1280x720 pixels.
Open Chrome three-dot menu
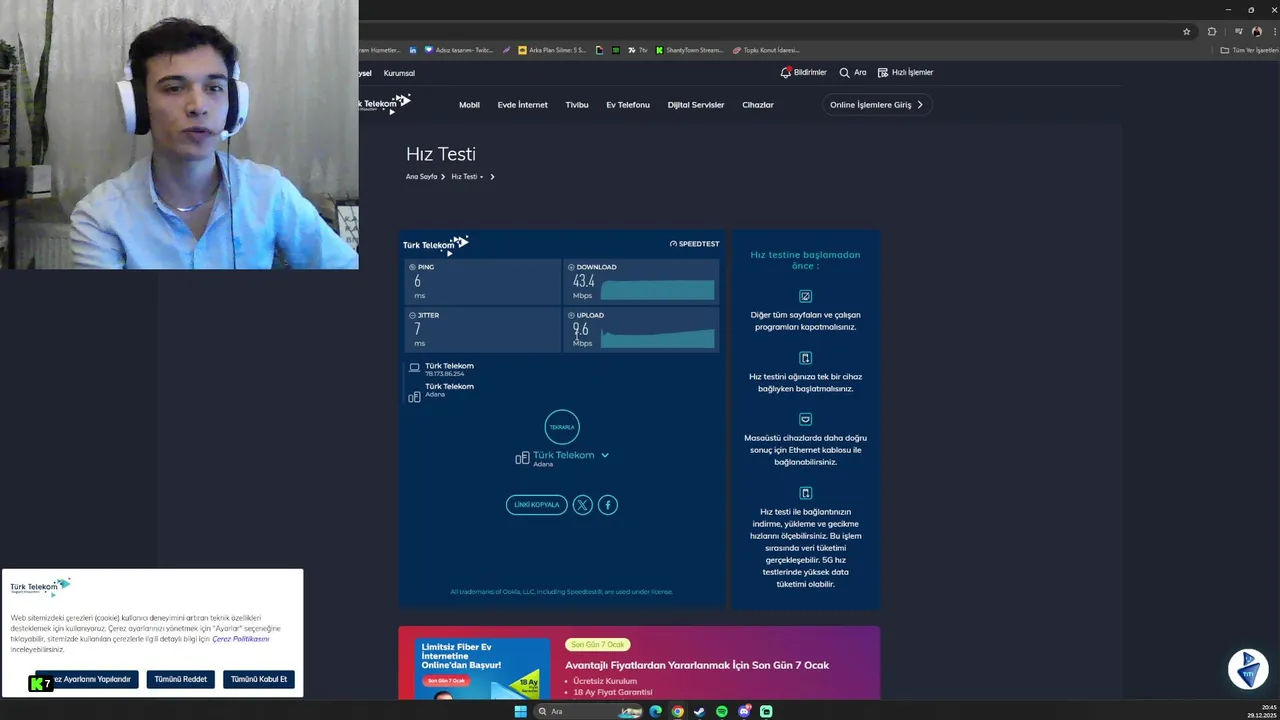1273,31
